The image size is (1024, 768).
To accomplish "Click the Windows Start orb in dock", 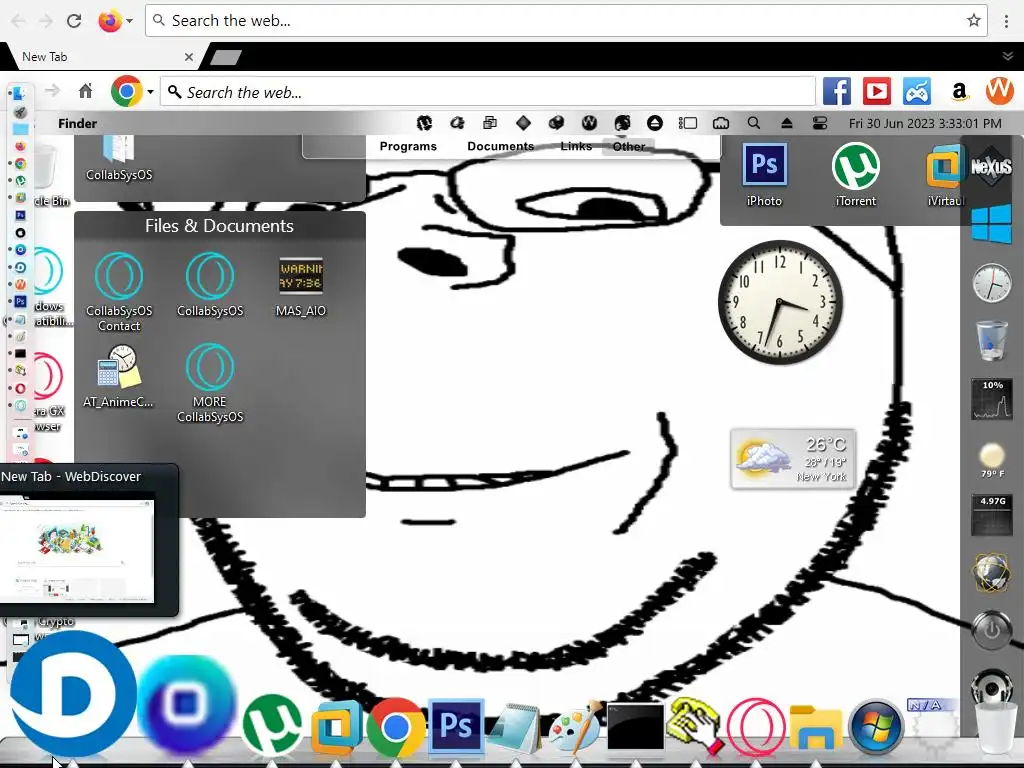I will click(x=876, y=727).
